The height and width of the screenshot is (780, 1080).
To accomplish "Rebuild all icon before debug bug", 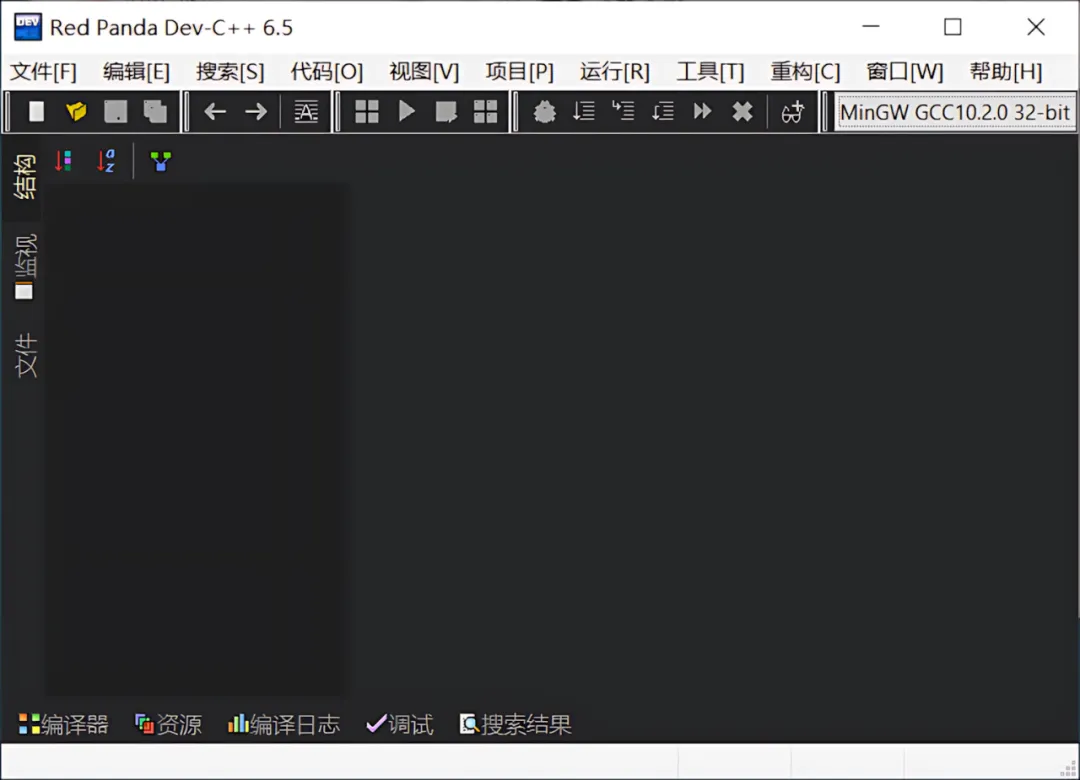I will coord(486,112).
